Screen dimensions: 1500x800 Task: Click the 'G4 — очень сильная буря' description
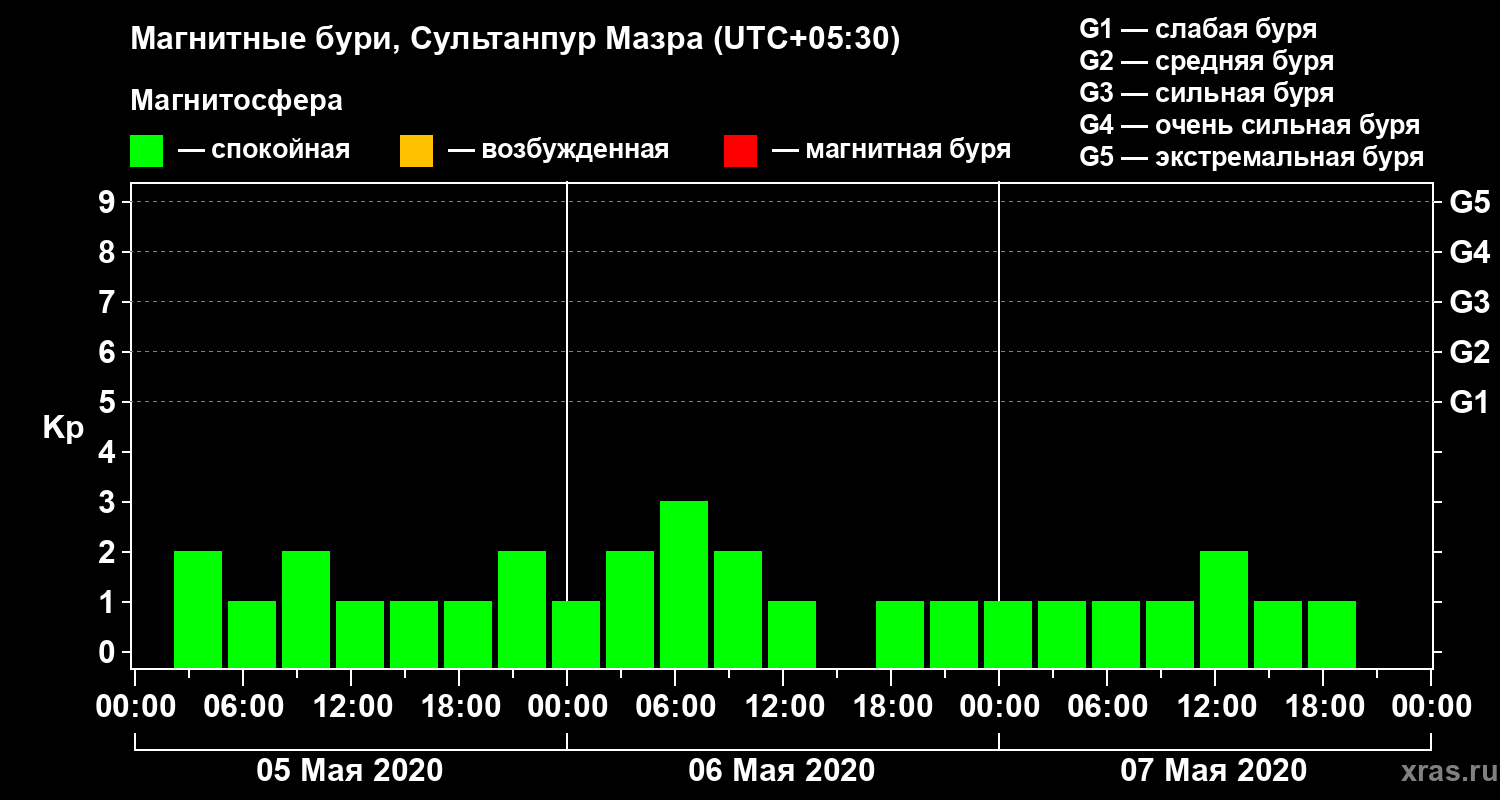[x=1249, y=125]
